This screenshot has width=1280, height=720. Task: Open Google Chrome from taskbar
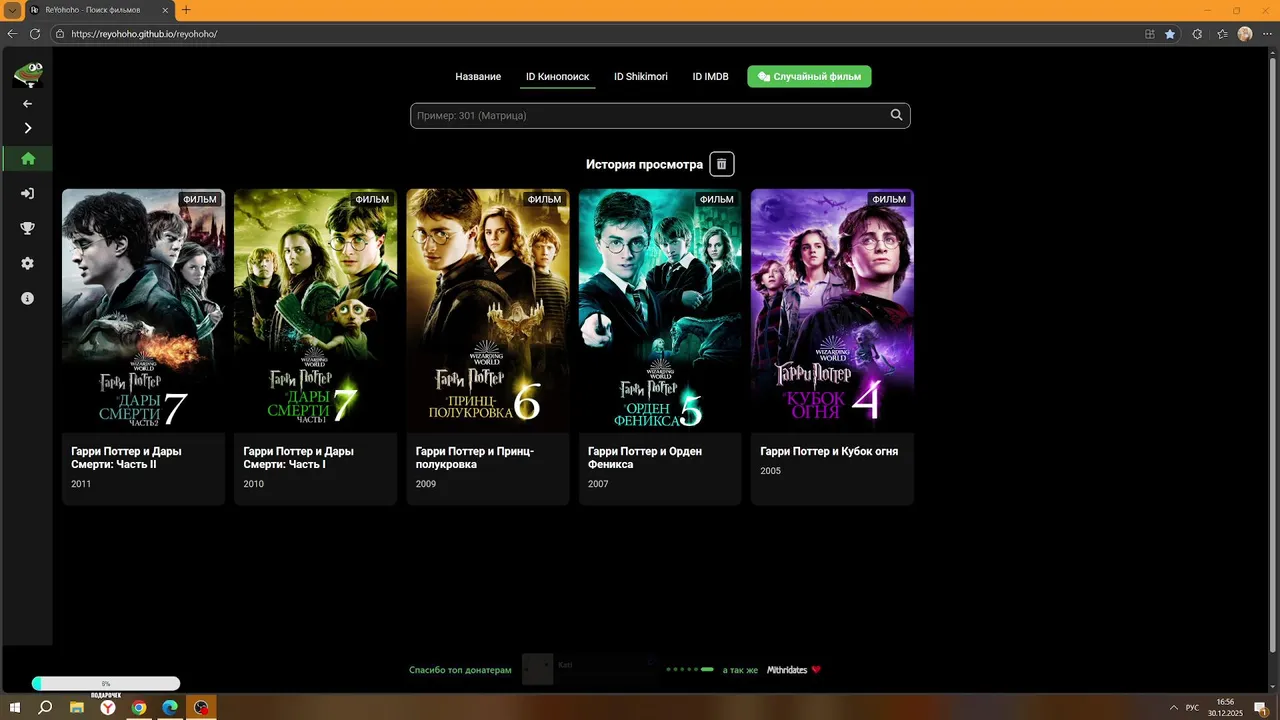(139, 707)
